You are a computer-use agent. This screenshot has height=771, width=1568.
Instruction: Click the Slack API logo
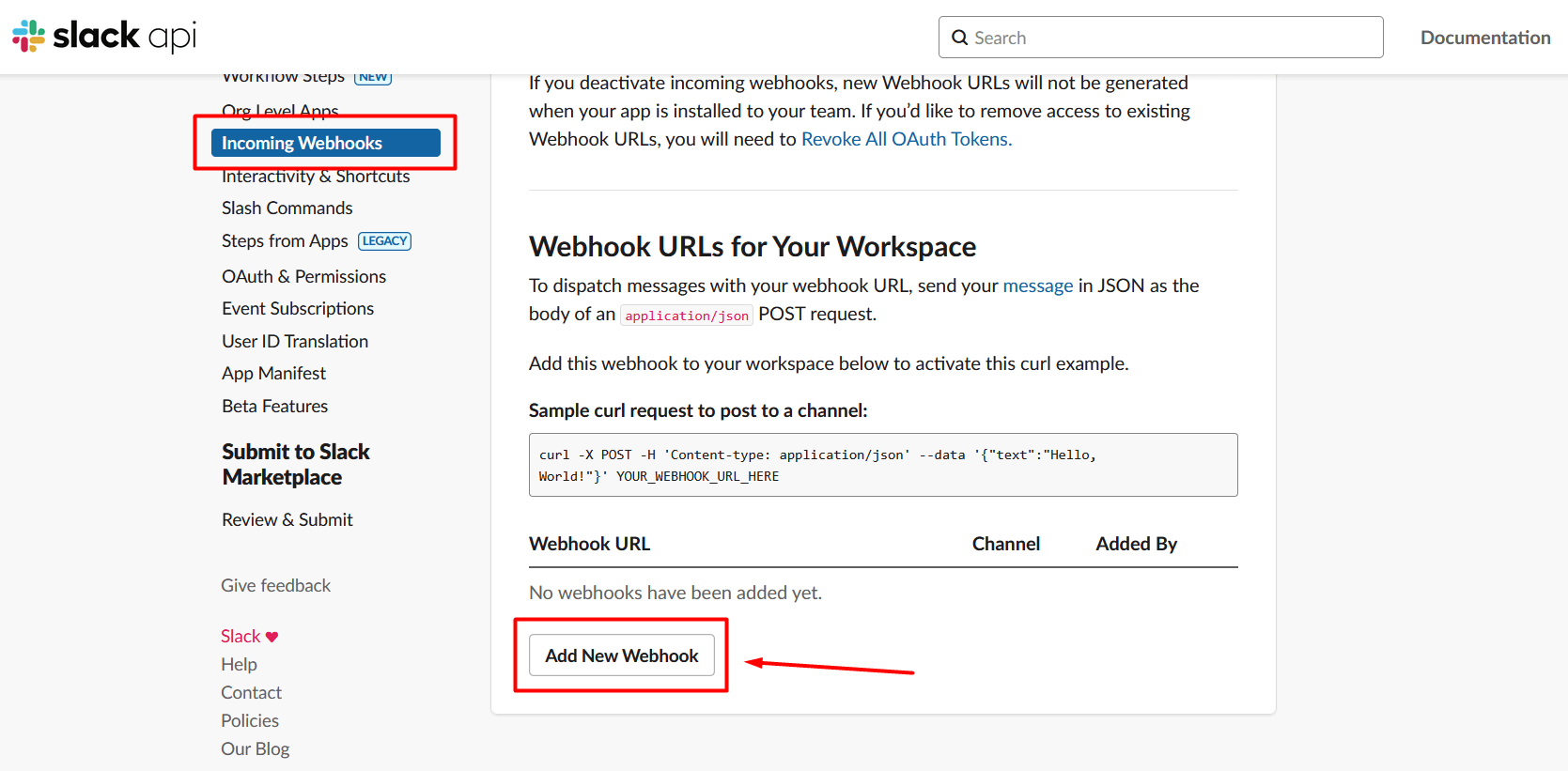104,37
